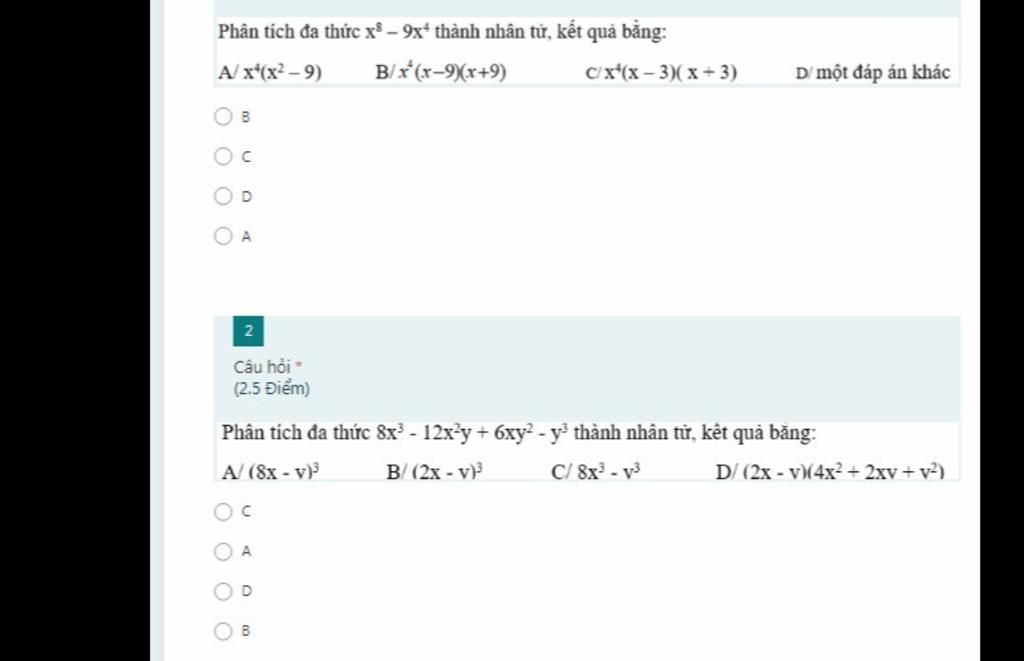Click the letter D label in question 2

[246, 591]
